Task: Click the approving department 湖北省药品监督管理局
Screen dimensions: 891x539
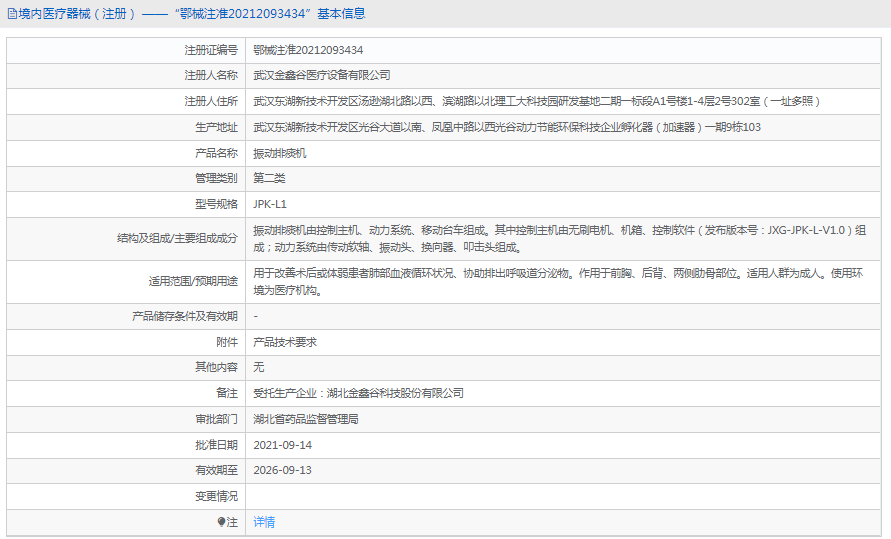Action: 306,419
